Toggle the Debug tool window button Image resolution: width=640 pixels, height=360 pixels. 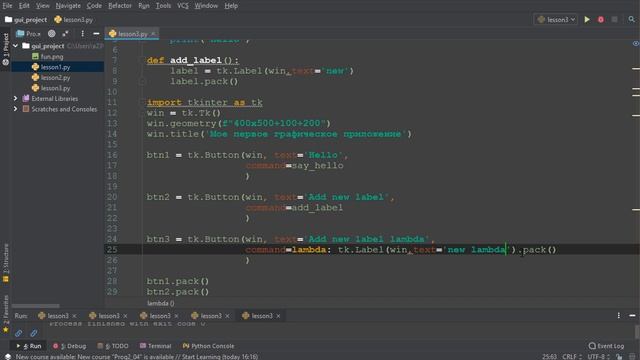tap(69, 346)
